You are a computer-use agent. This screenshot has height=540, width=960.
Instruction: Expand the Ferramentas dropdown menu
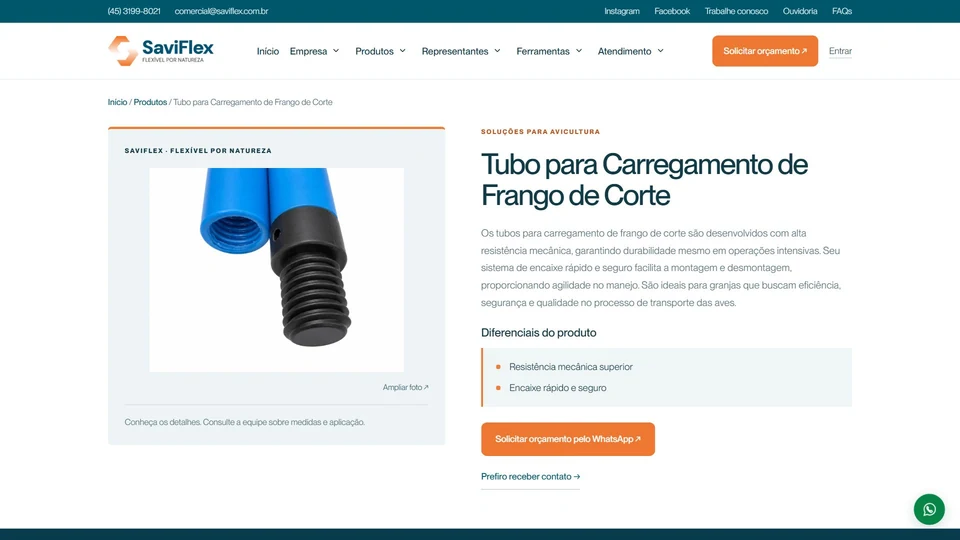549,51
